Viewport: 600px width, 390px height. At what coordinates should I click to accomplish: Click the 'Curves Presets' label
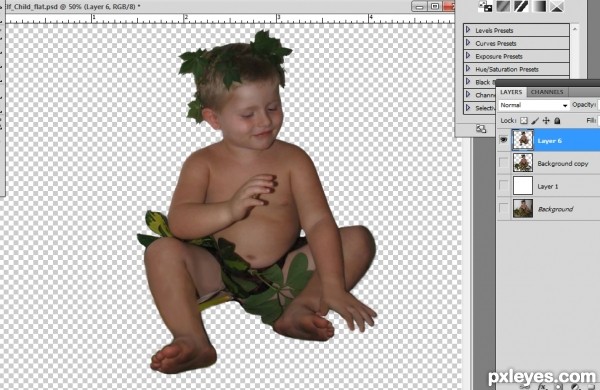(x=496, y=43)
